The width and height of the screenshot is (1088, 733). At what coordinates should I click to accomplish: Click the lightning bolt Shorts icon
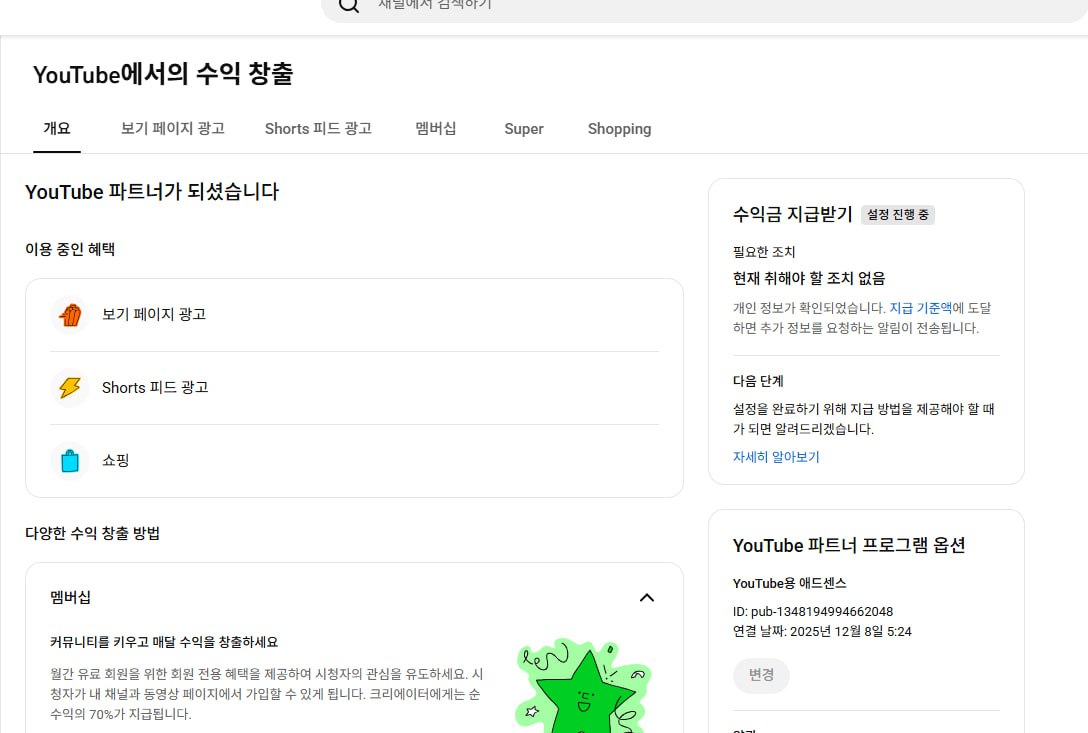click(x=70, y=388)
